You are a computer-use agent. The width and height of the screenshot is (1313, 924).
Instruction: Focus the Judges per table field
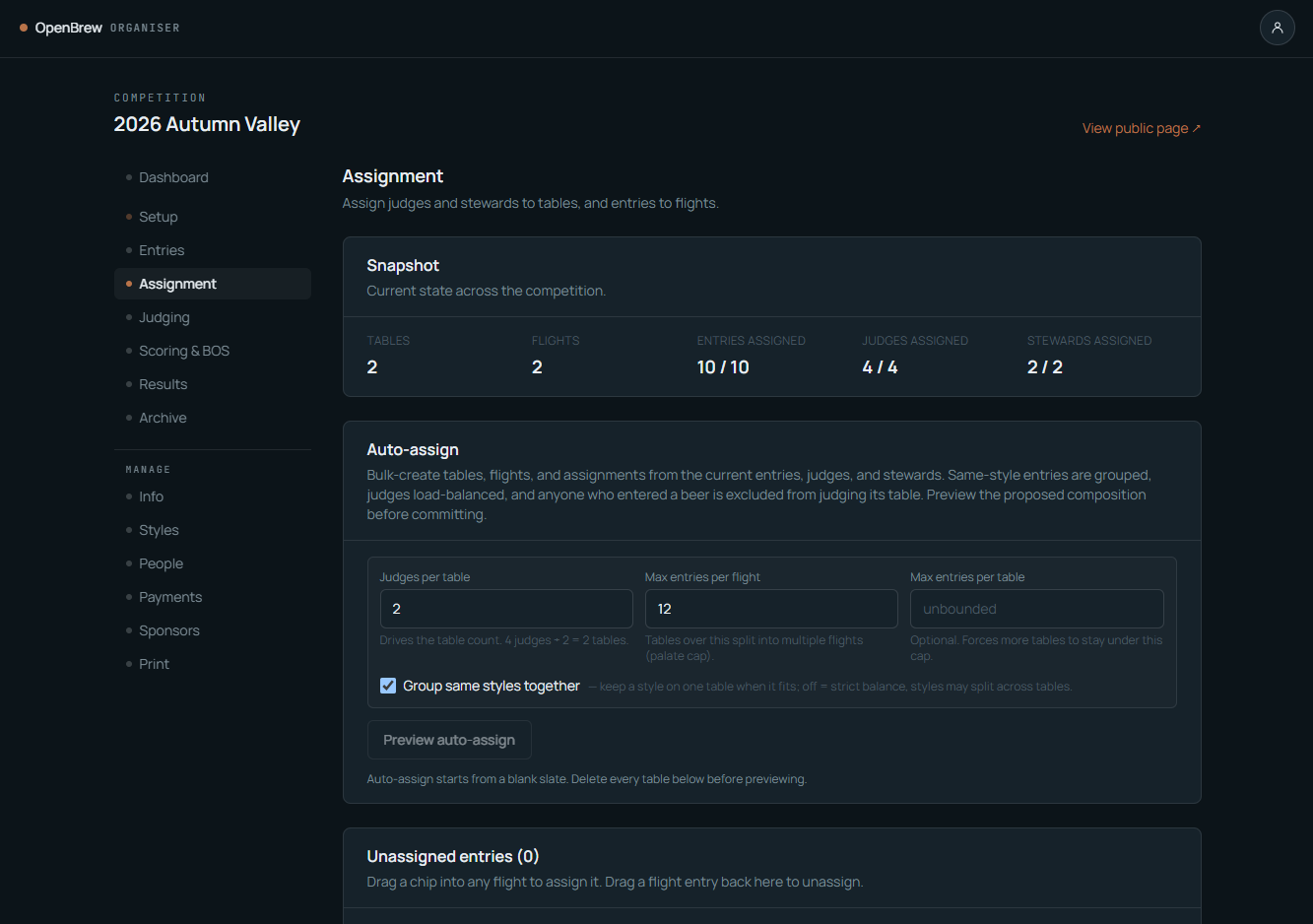tap(506, 609)
